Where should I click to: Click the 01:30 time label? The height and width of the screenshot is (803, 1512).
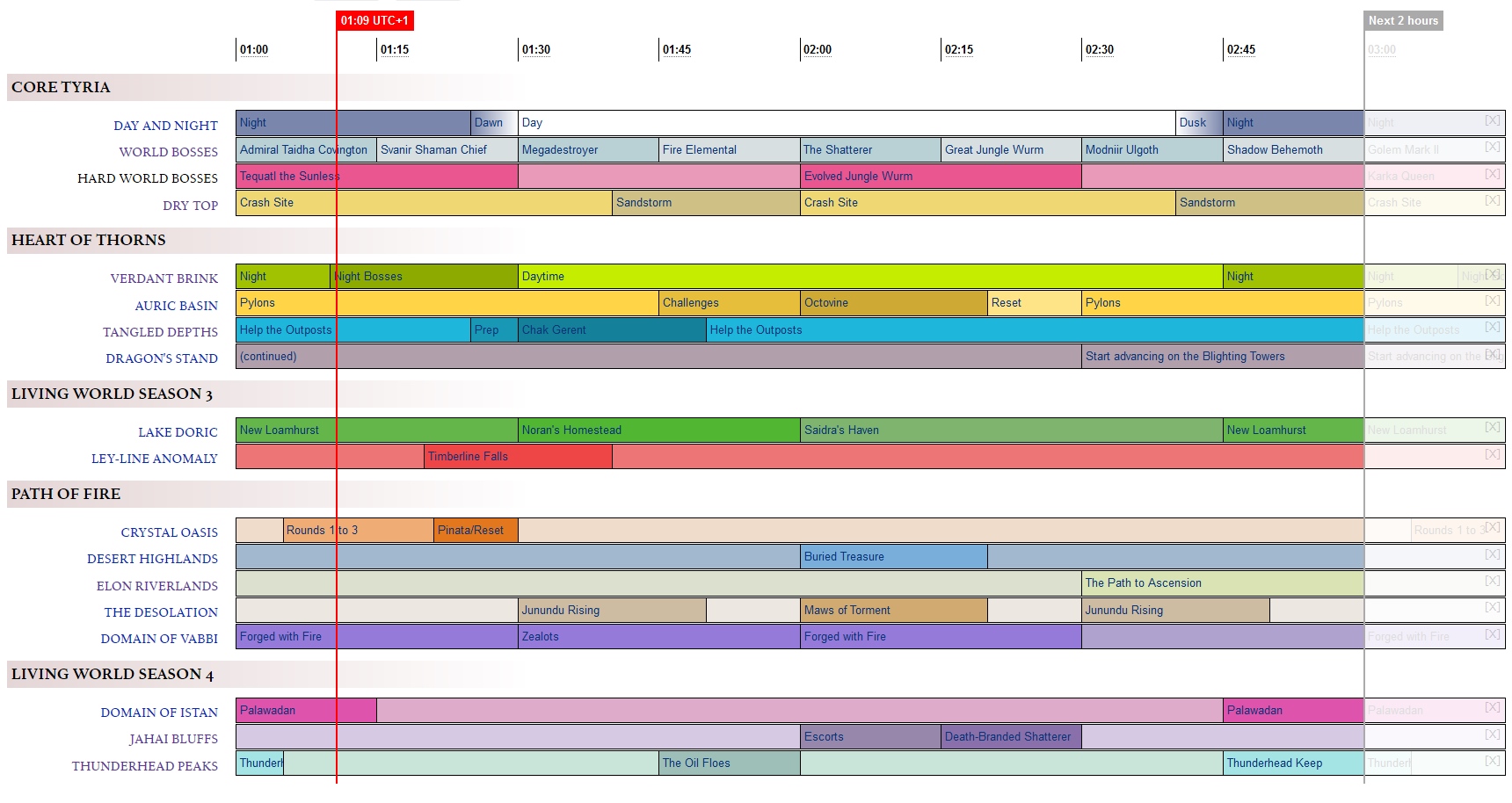point(536,49)
